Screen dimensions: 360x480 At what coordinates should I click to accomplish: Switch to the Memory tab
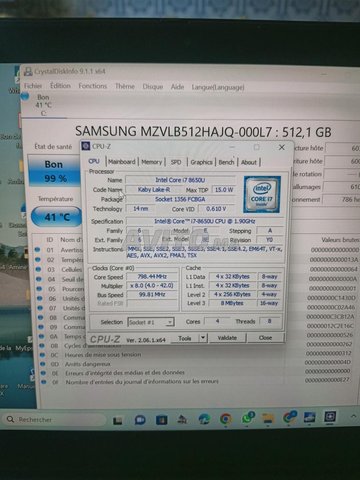(151, 162)
